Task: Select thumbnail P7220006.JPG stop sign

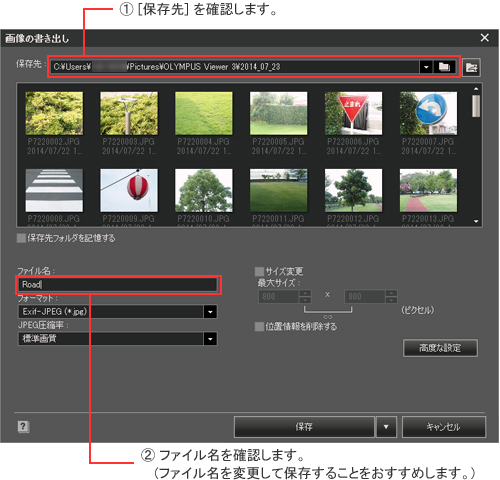Action: pos(354,113)
